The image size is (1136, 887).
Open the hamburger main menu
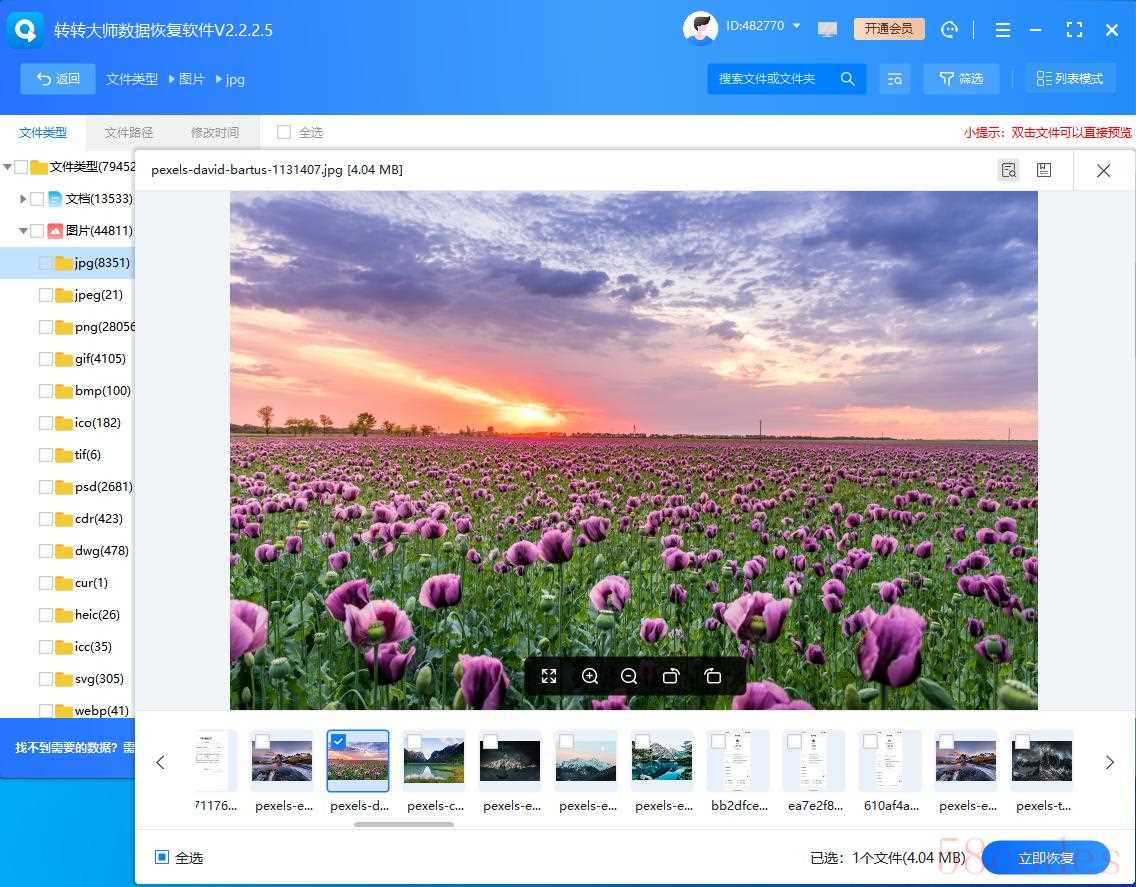[1003, 30]
